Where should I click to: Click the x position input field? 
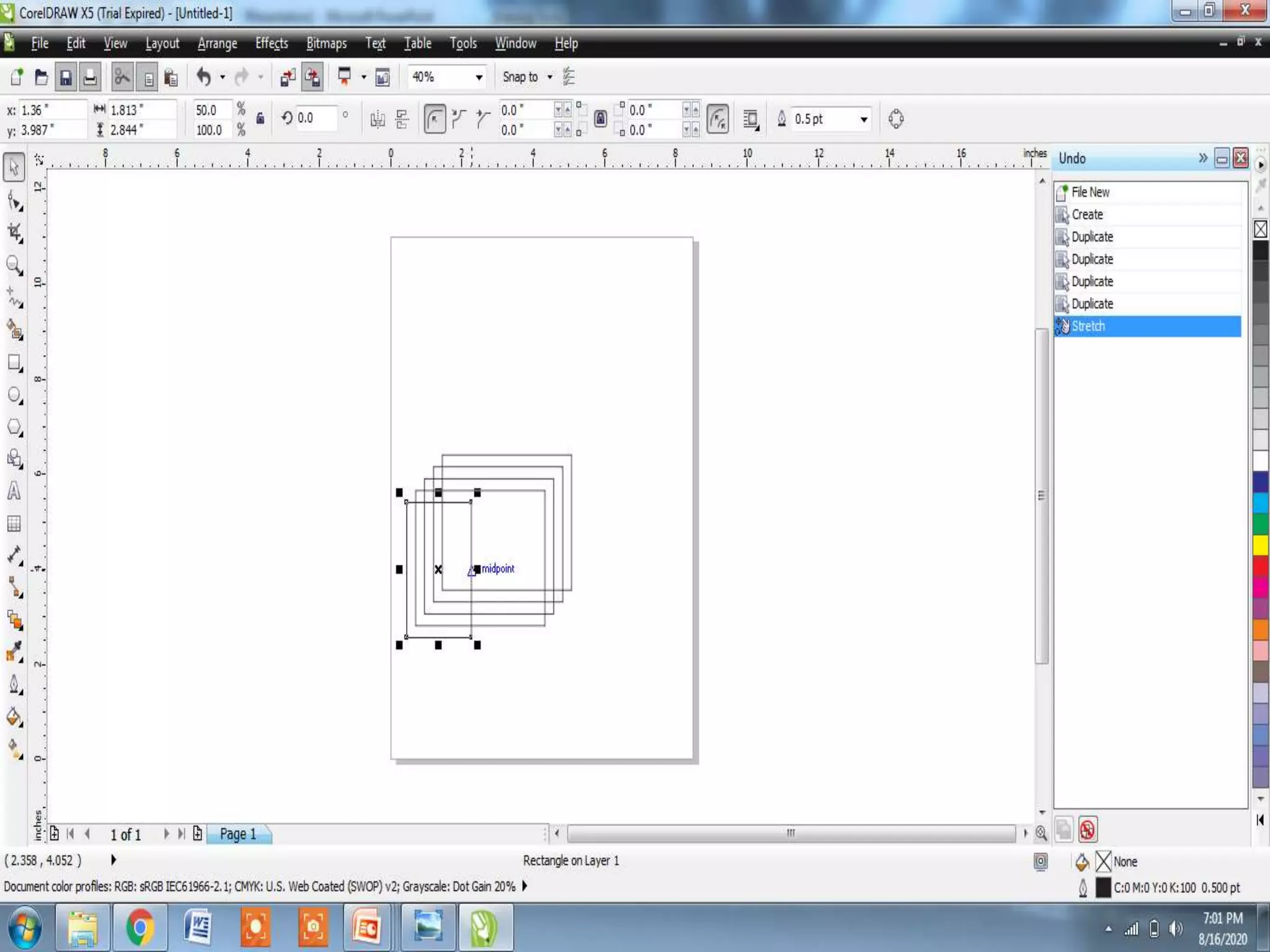coord(52,110)
